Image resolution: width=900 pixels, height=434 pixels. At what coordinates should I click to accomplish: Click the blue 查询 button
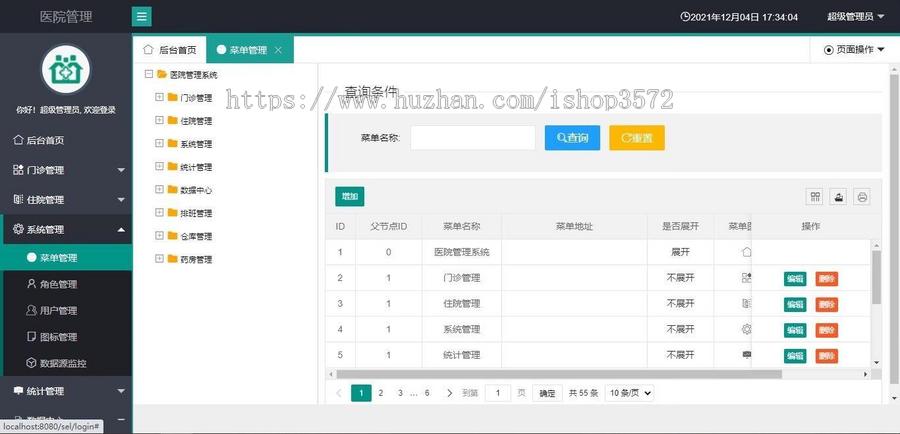click(572, 138)
